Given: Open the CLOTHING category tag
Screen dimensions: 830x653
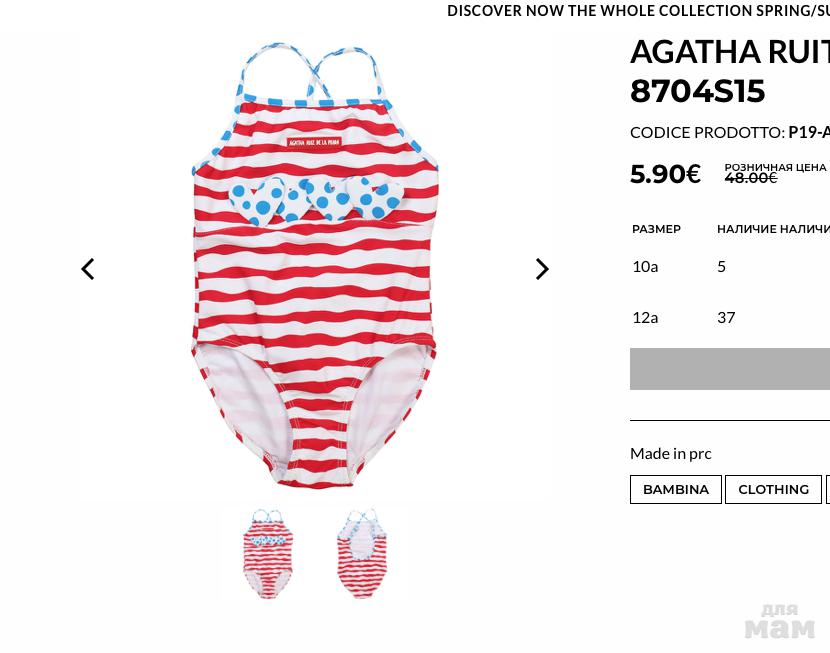Looking at the screenshot, I should coord(773,489).
